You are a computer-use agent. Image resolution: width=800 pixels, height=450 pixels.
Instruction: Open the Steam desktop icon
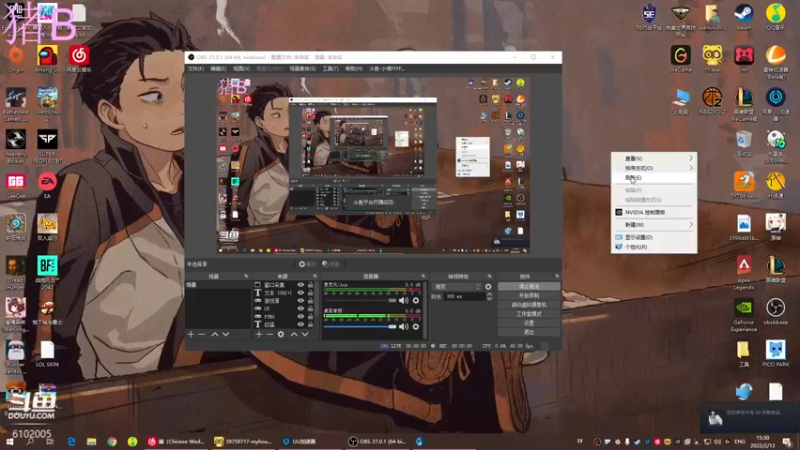pyautogui.click(x=744, y=17)
